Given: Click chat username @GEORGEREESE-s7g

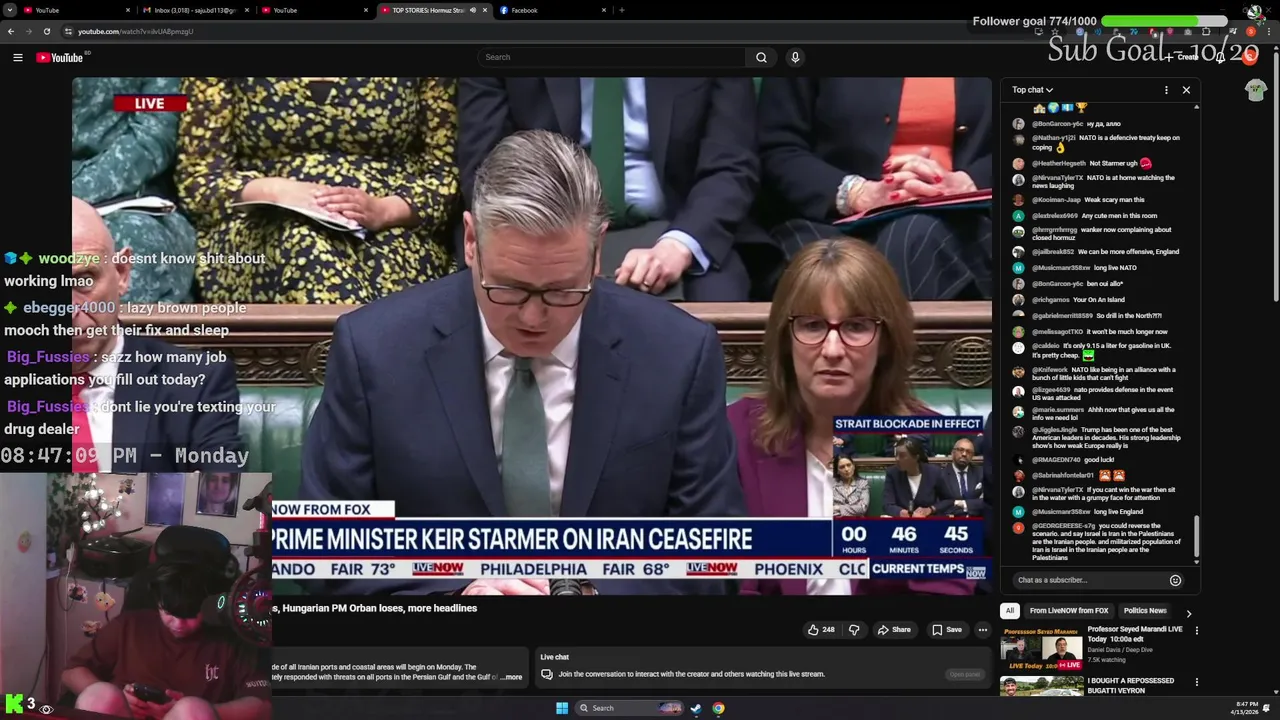Looking at the screenshot, I should pyautogui.click(x=1064, y=526).
